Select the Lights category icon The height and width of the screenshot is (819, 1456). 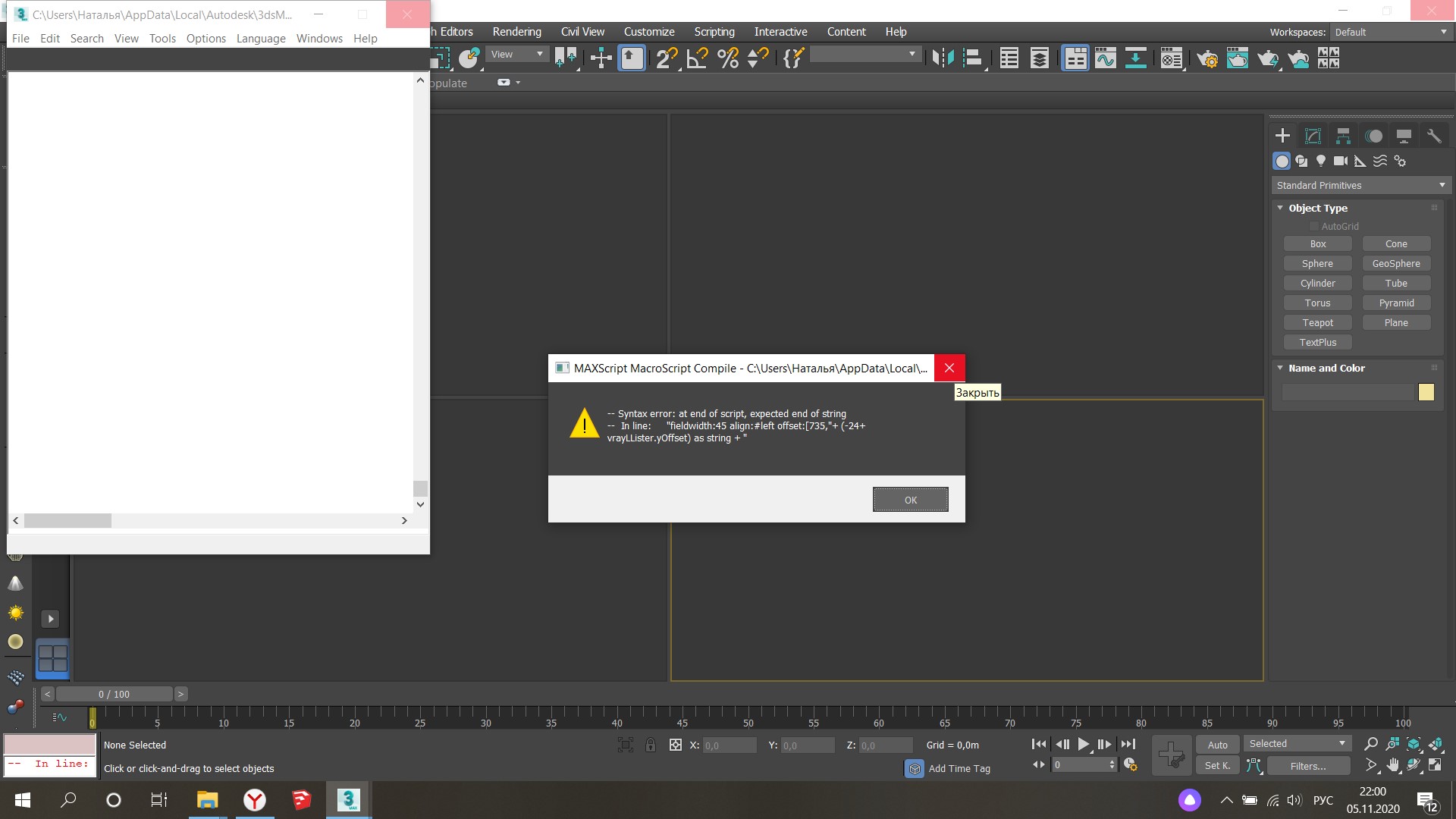[1321, 161]
